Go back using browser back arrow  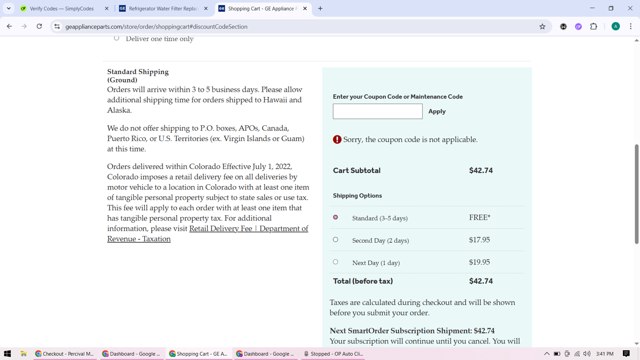point(9,27)
